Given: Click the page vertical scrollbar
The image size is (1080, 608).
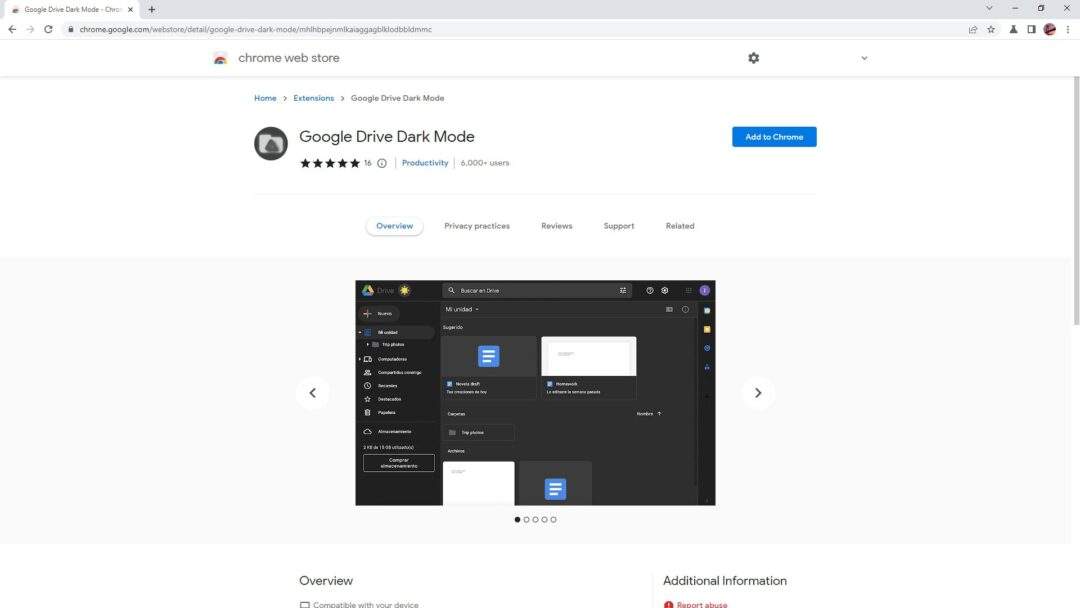Looking at the screenshot, I should pos(1076,200).
